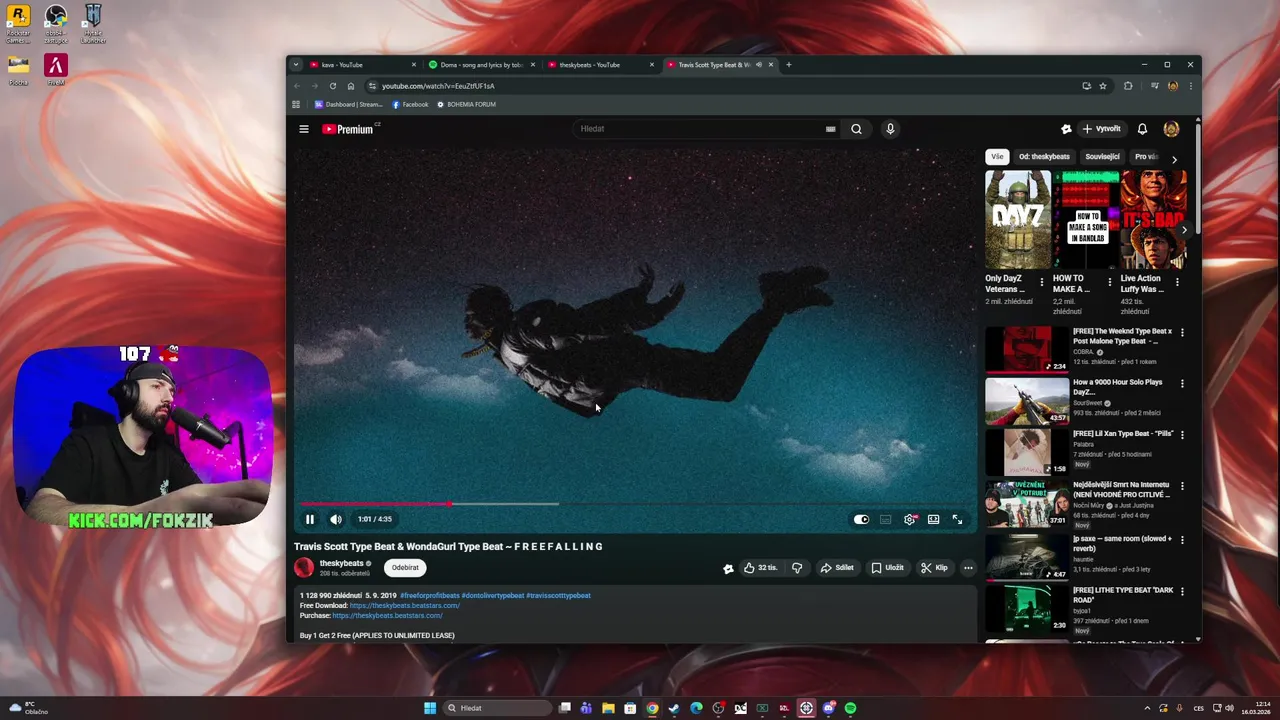Open more actions next to the Klip button
The height and width of the screenshot is (720, 1280).
click(968, 568)
